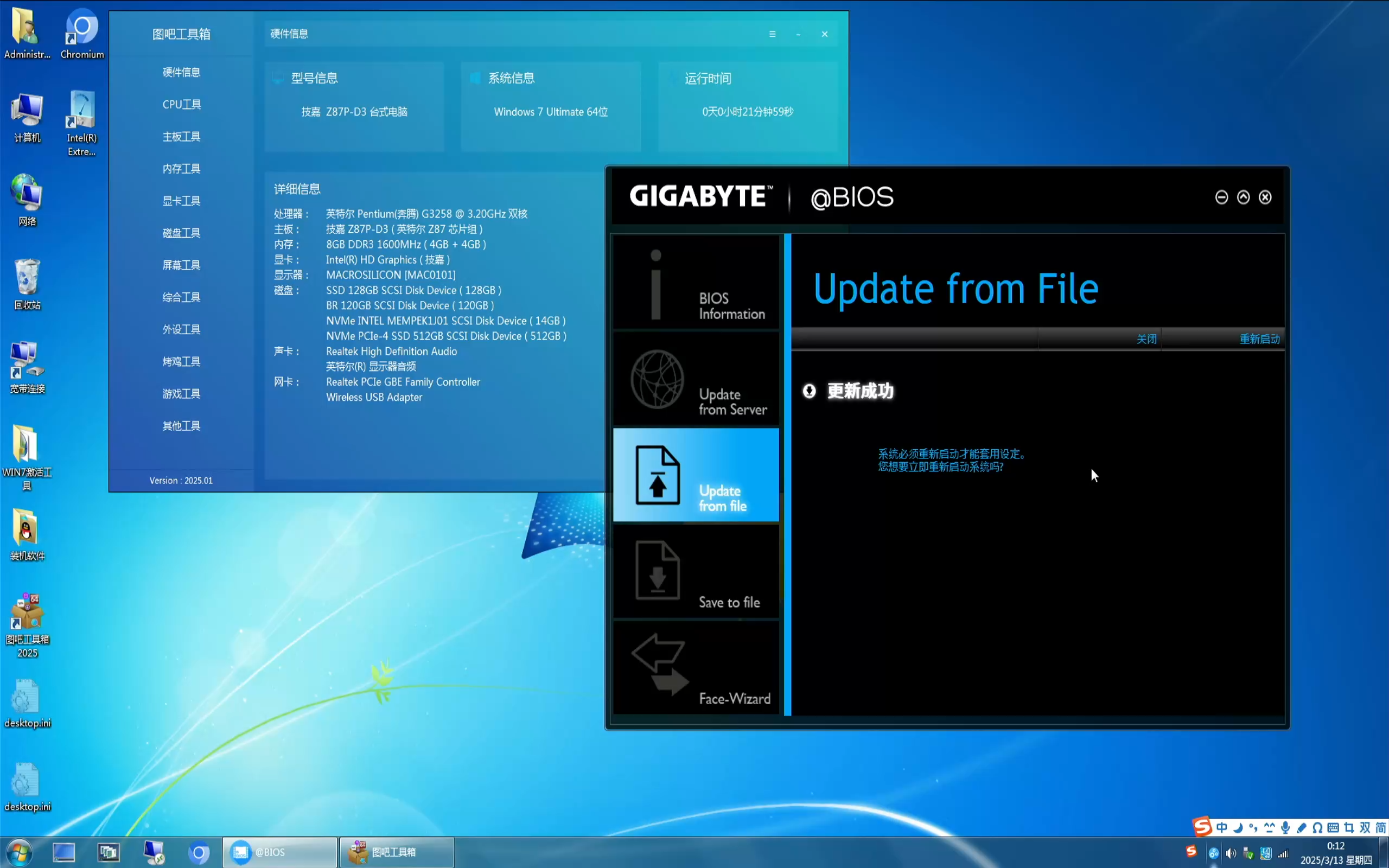Click the 关闭 close button in @BIOS
The width and height of the screenshot is (1389, 868).
[1146, 339]
